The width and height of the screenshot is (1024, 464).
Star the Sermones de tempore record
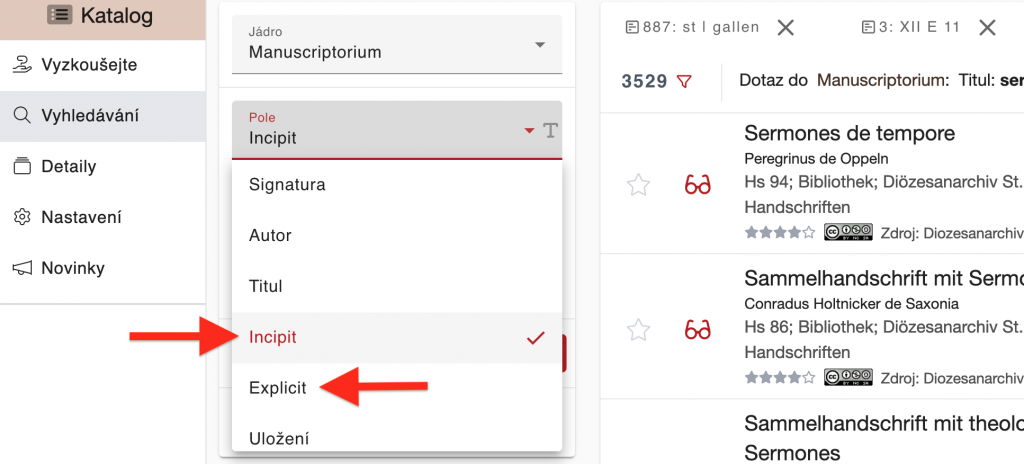[x=638, y=185]
